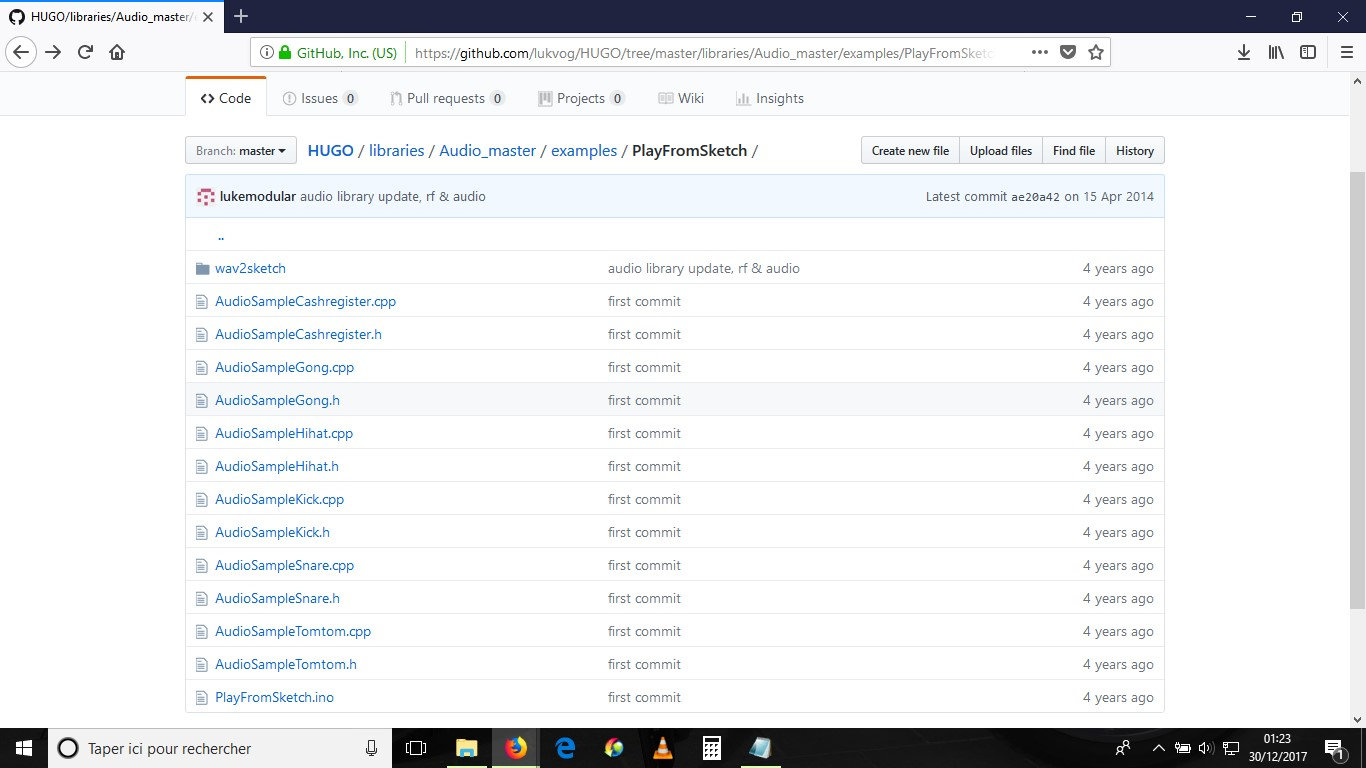Click the wav2sketch commit message link
1366x768 pixels.
704,268
